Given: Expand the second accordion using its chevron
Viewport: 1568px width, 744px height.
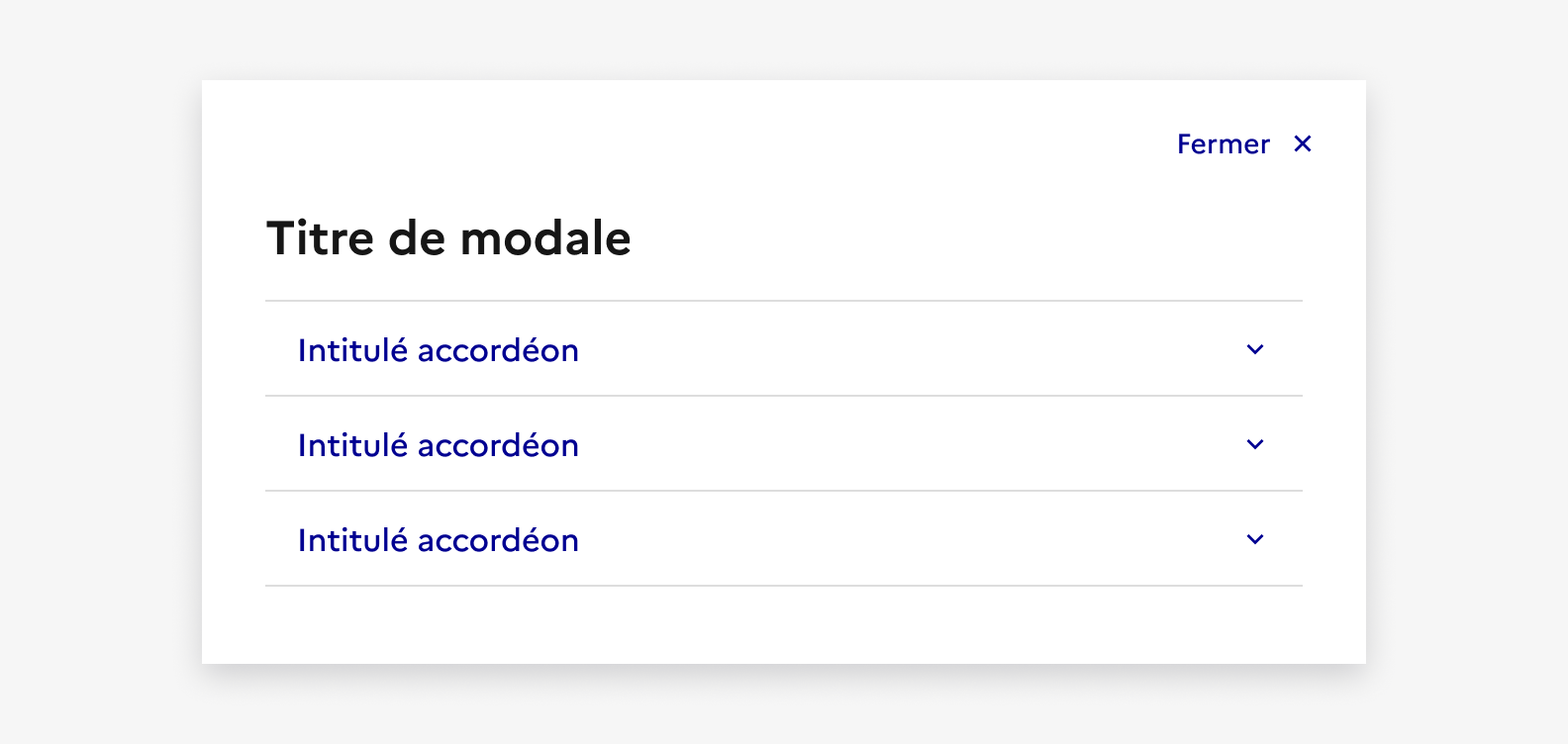Looking at the screenshot, I should point(1255,444).
